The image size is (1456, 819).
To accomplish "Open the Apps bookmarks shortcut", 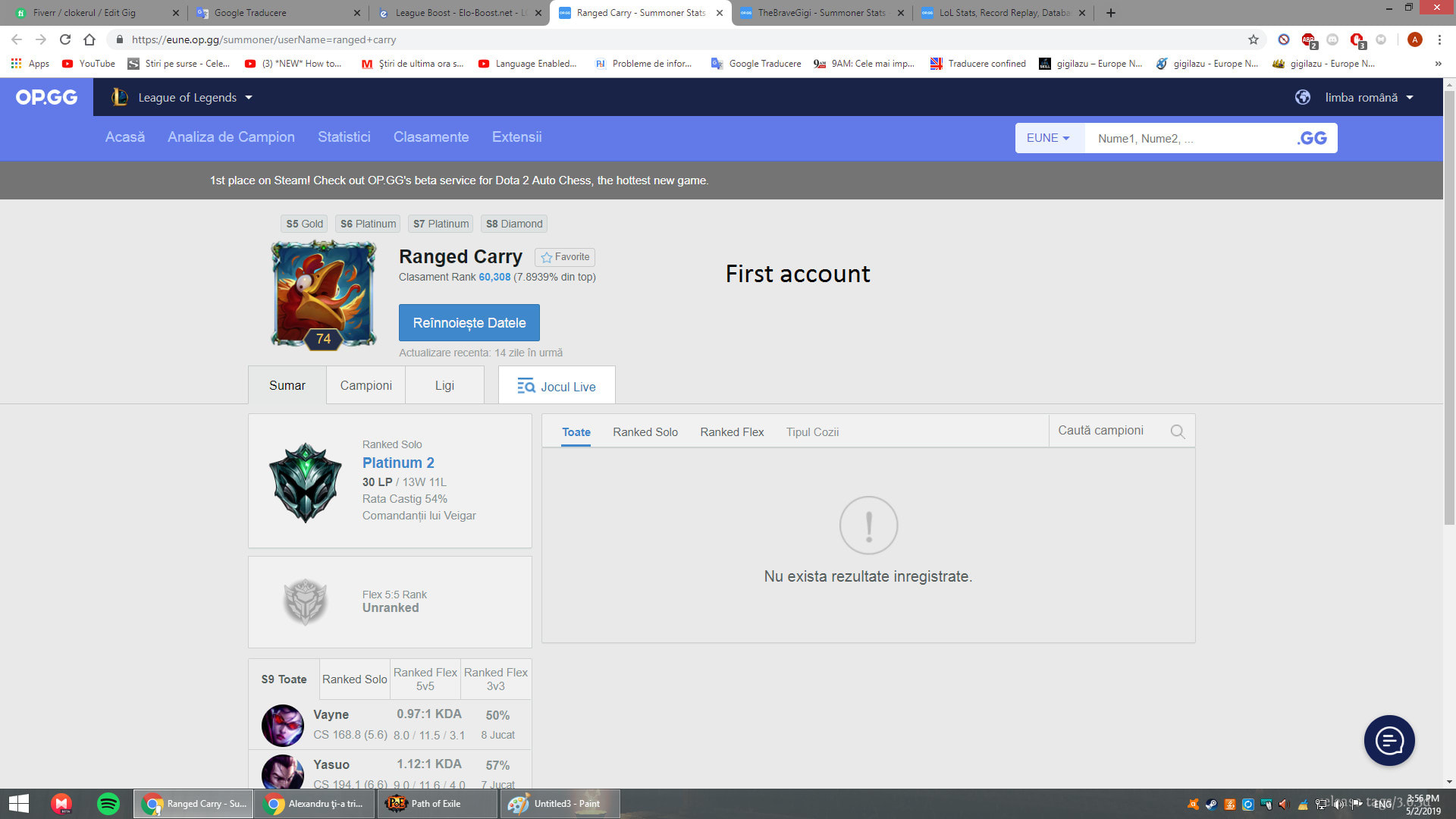I will click(x=30, y=64).
